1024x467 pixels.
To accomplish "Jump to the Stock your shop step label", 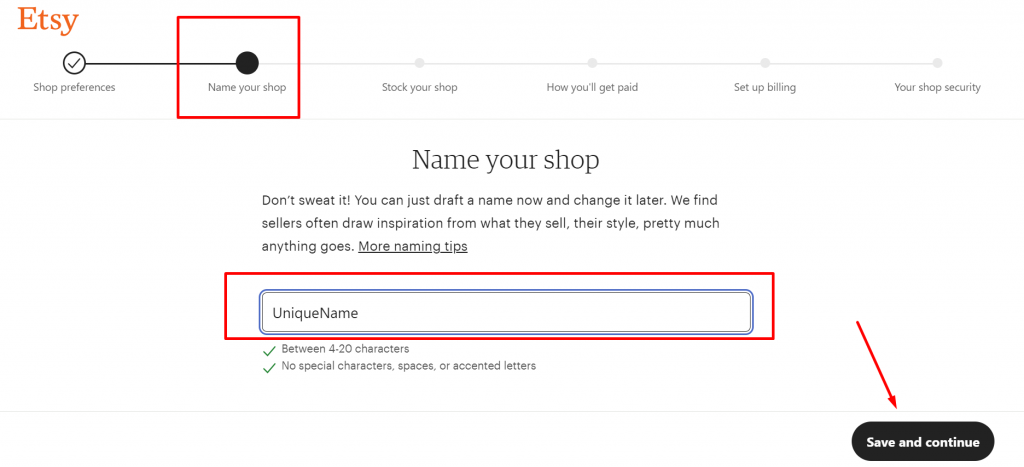I will coord(419,87).
